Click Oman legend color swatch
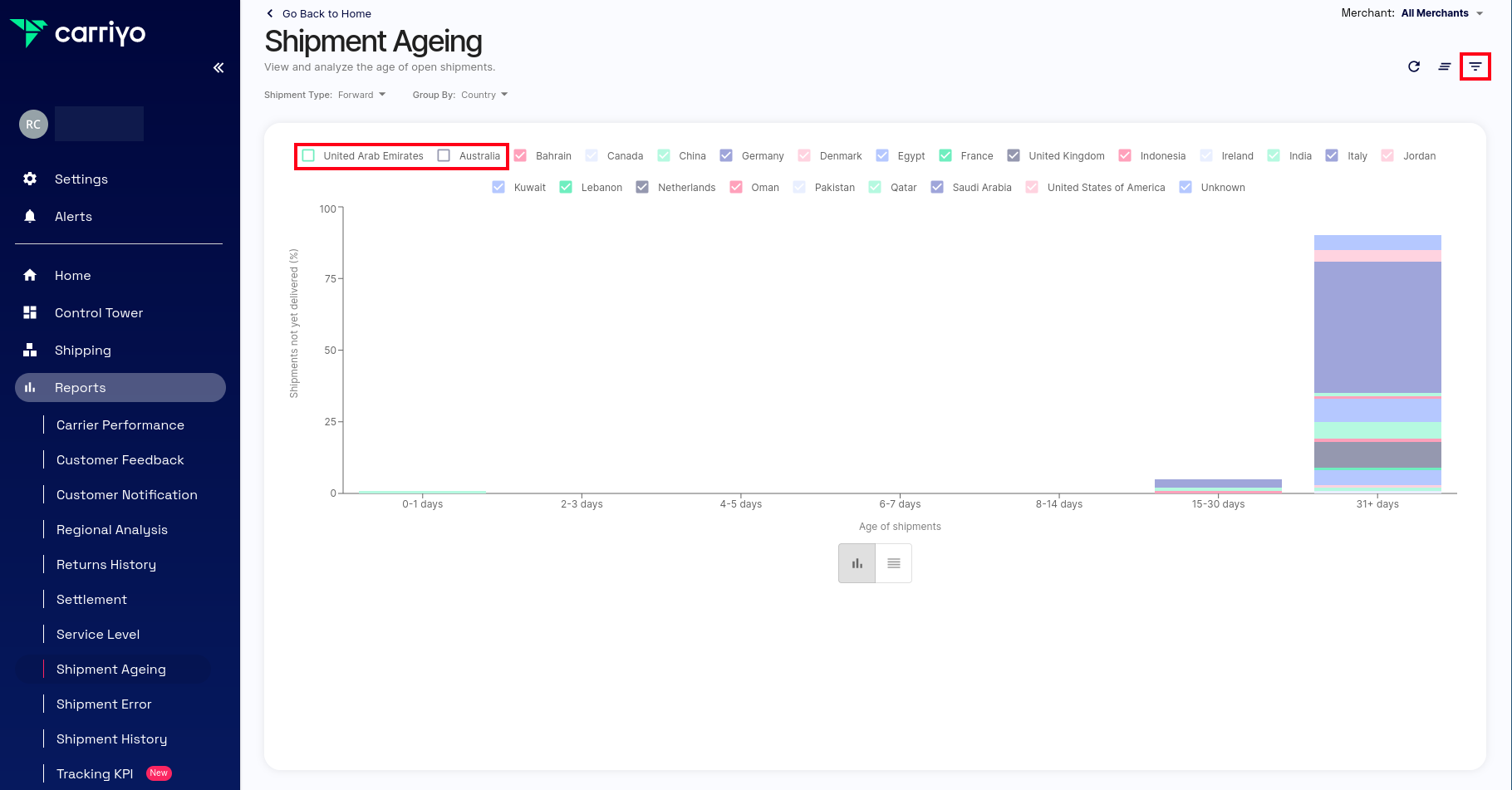The width and height of the screenshot is (1512, 790). pyautogui.click(x=736, y=187)
